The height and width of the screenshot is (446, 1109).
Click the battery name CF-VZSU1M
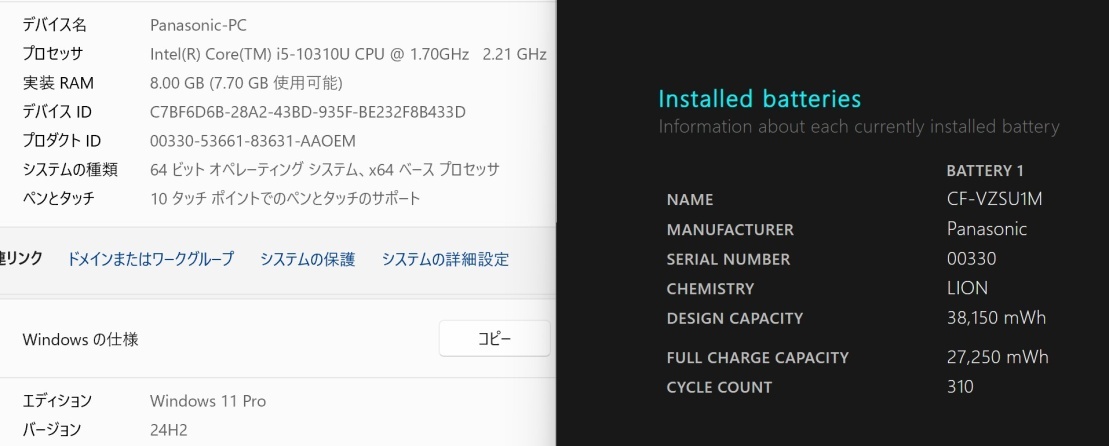[994, 199]
